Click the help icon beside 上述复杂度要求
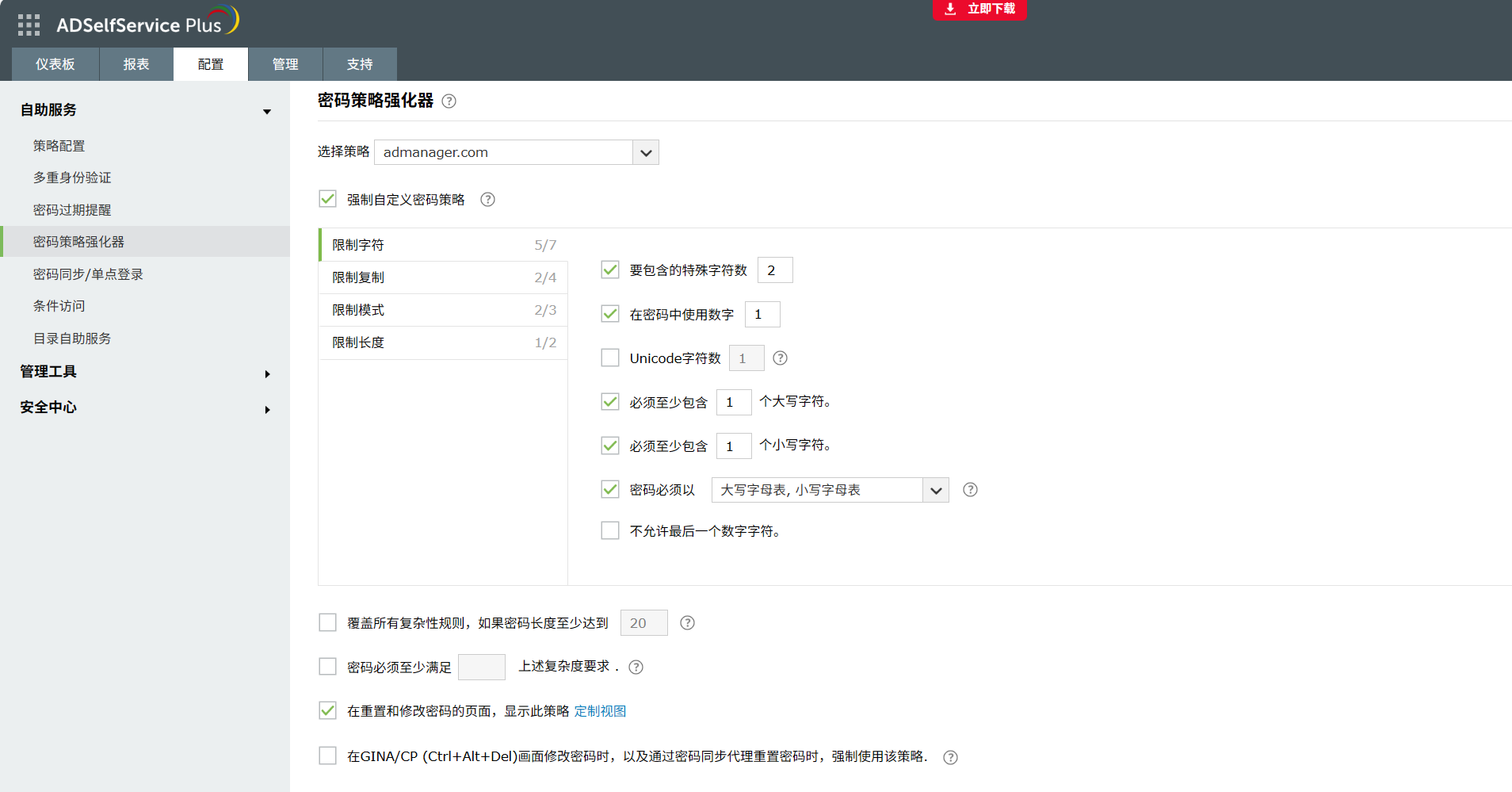This screenshot has width=1512, height=792. (636, 667)
